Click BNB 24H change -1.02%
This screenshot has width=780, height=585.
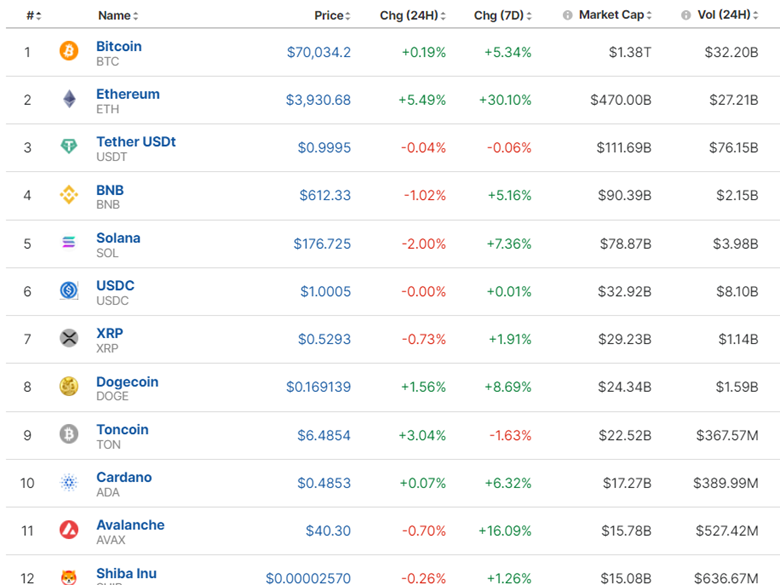click(424, 195)
